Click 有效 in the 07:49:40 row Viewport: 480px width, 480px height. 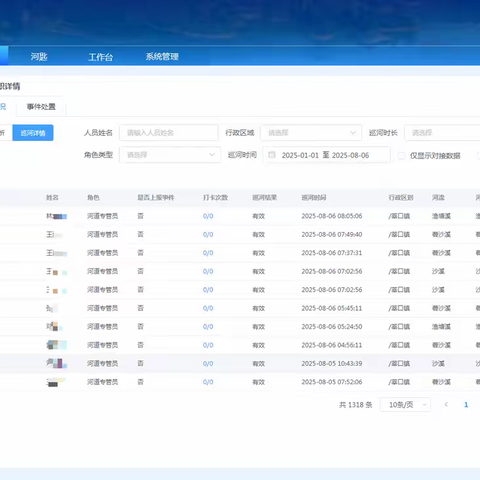coord(259,235)
